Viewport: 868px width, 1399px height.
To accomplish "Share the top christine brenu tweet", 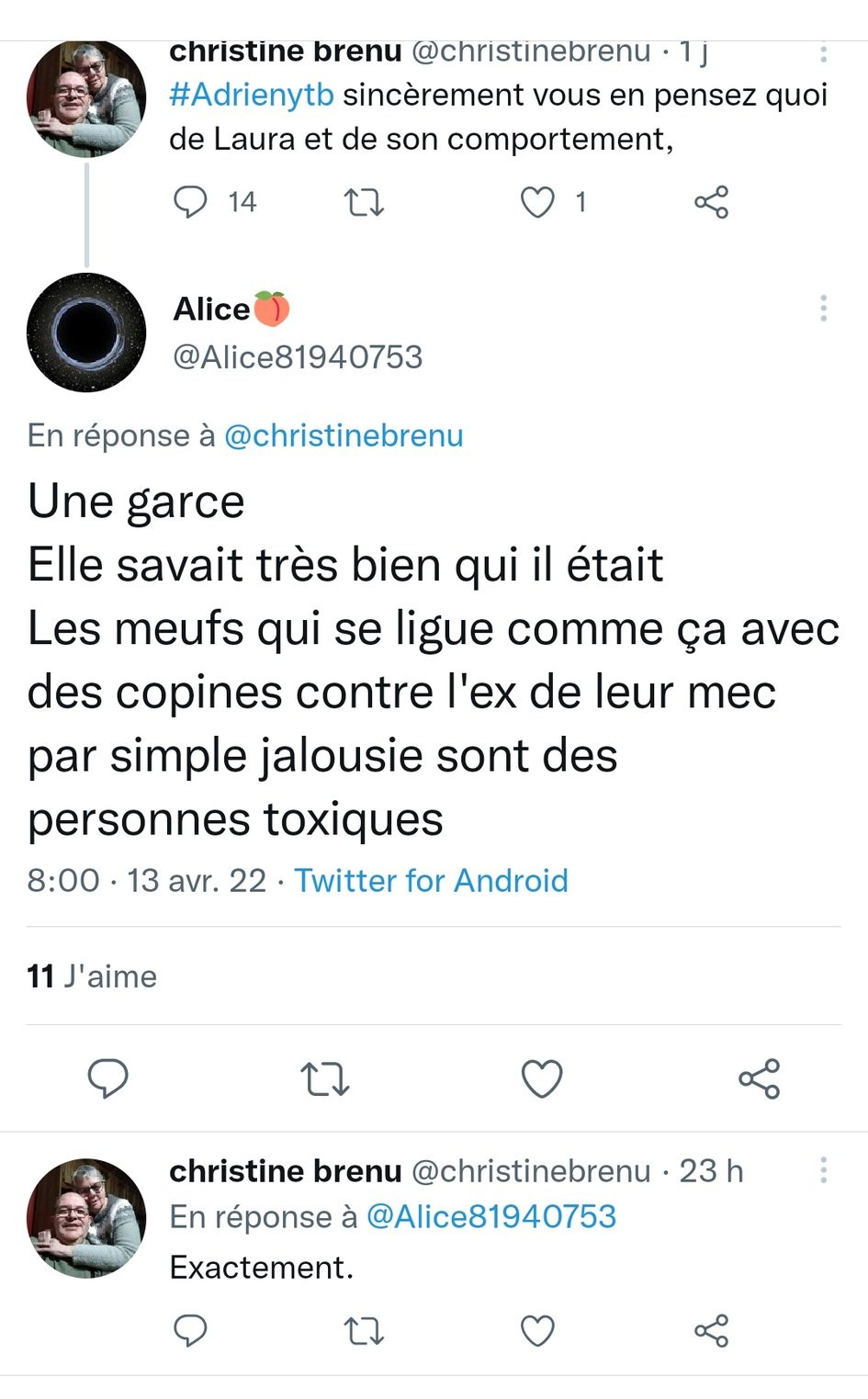I will click(x=711, y=202).
